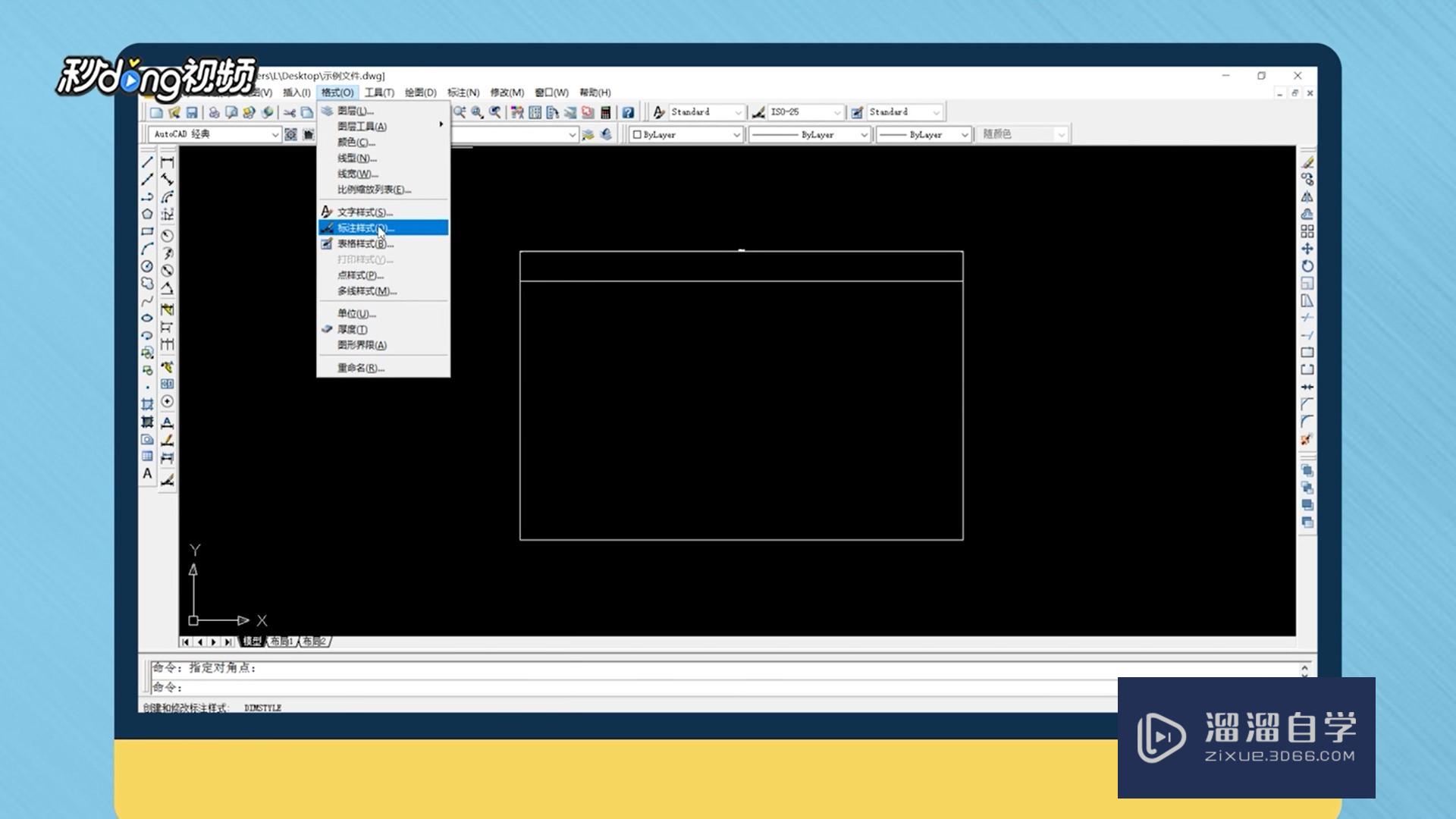
Task: Select the Linear dimension tool
Action: (x=168, y=162)
